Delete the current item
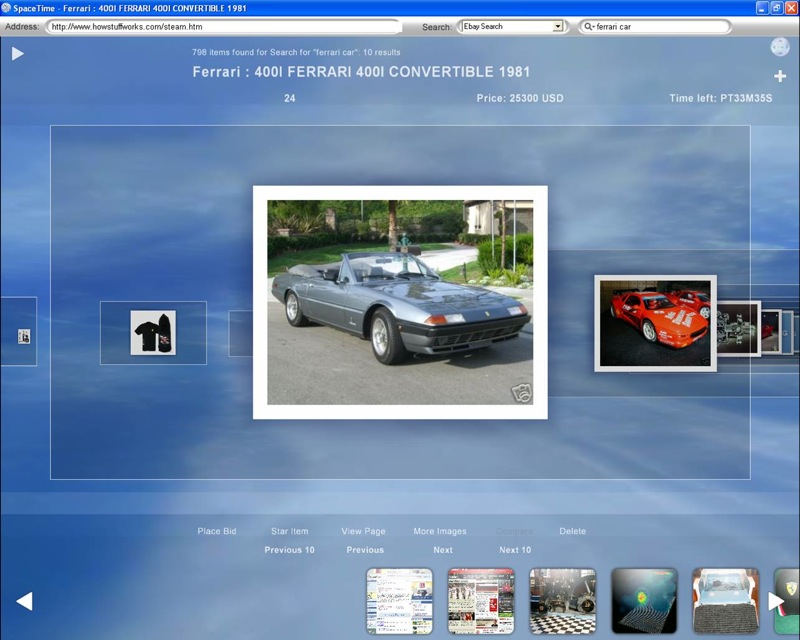This screenshot has width=800, height=640. [x=572, y=531]
